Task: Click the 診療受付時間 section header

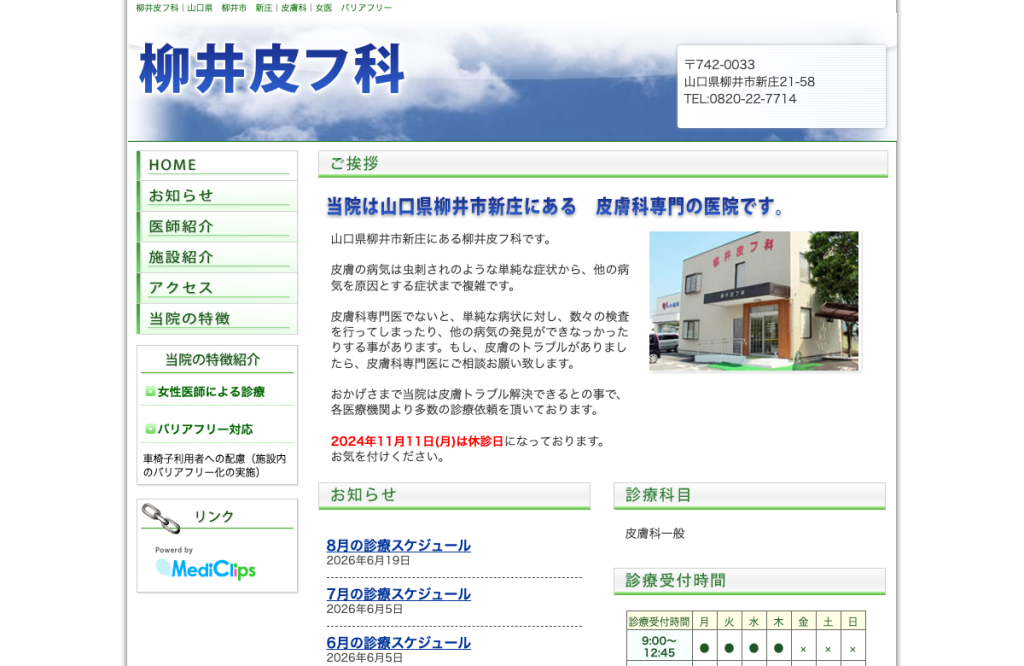Action: pyautogui.click(x=749, y=581)
